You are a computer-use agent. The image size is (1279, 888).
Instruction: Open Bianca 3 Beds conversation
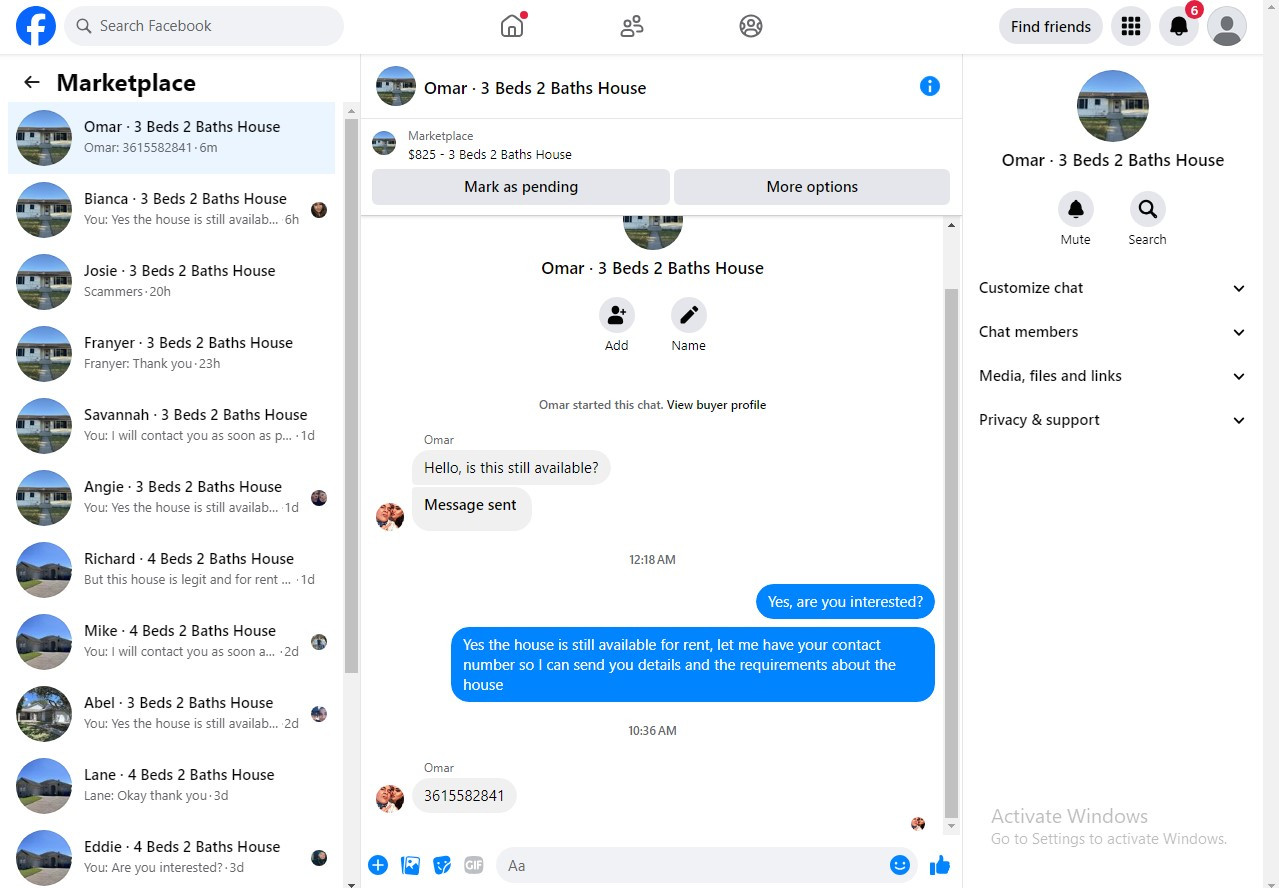(x=172, y=210)
